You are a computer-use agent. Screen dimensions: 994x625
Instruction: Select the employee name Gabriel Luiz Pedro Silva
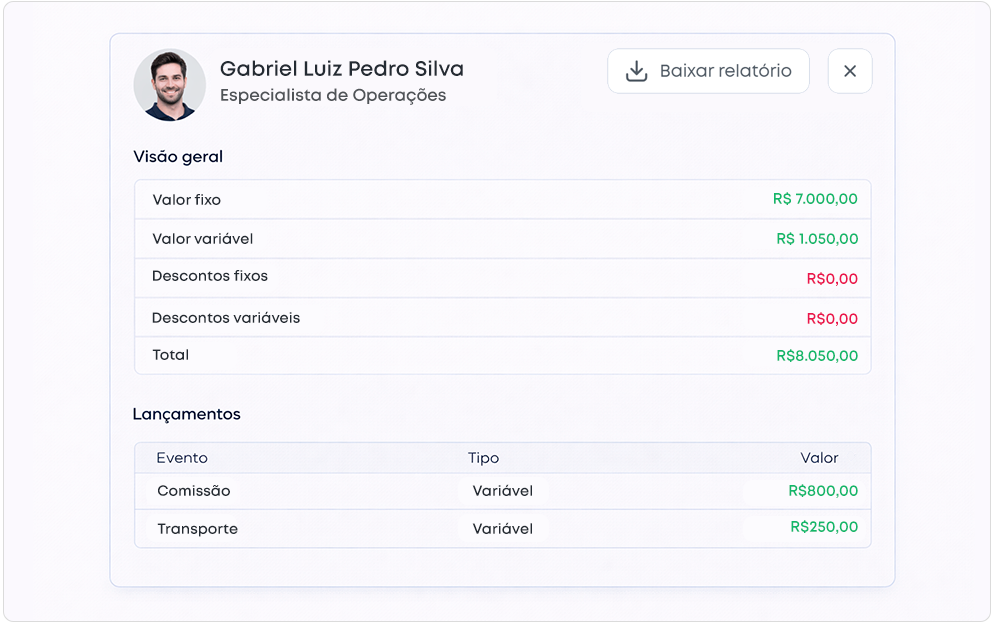341,69
